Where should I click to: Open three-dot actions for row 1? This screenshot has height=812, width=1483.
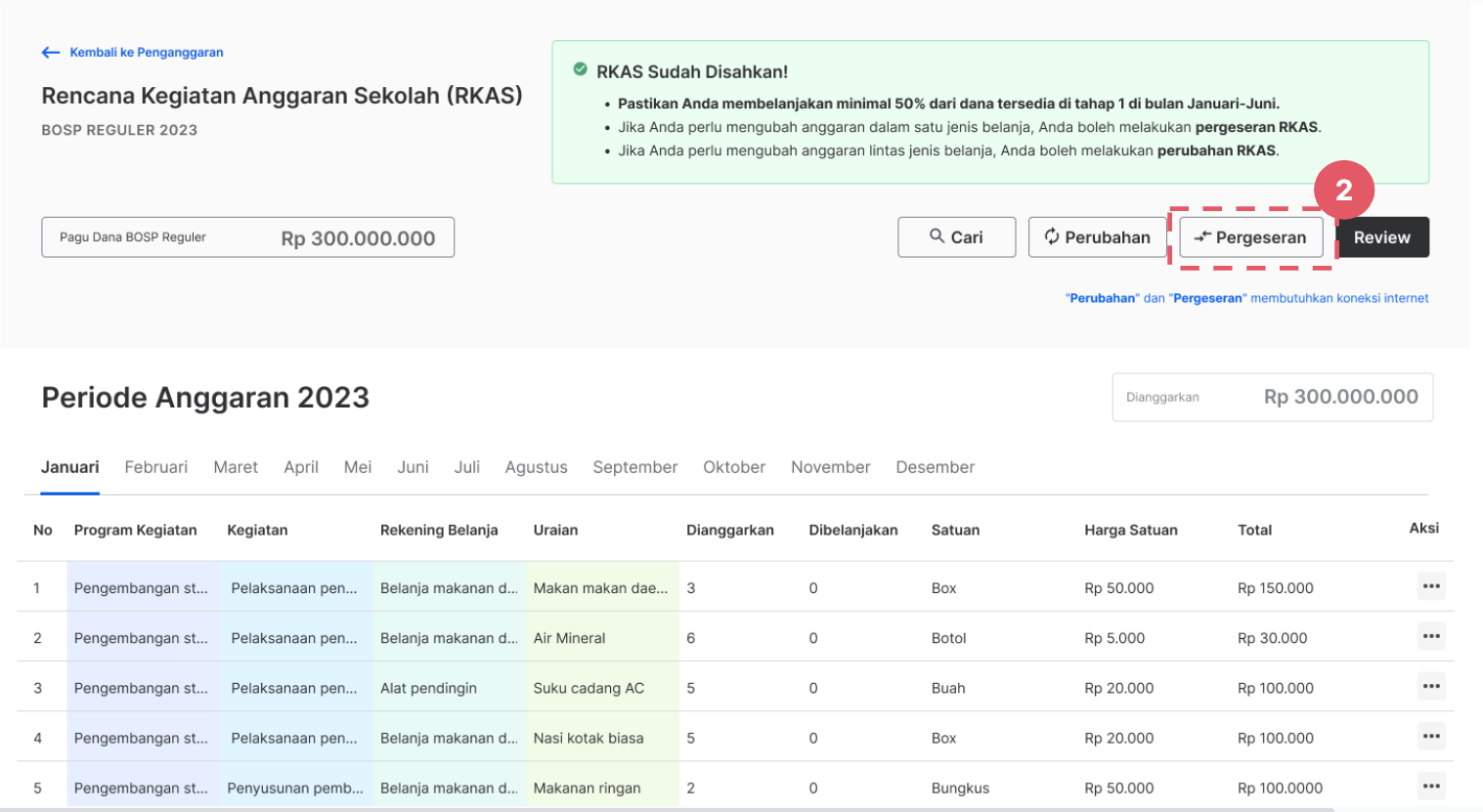pyautogui.click(x=1431, y=586)
